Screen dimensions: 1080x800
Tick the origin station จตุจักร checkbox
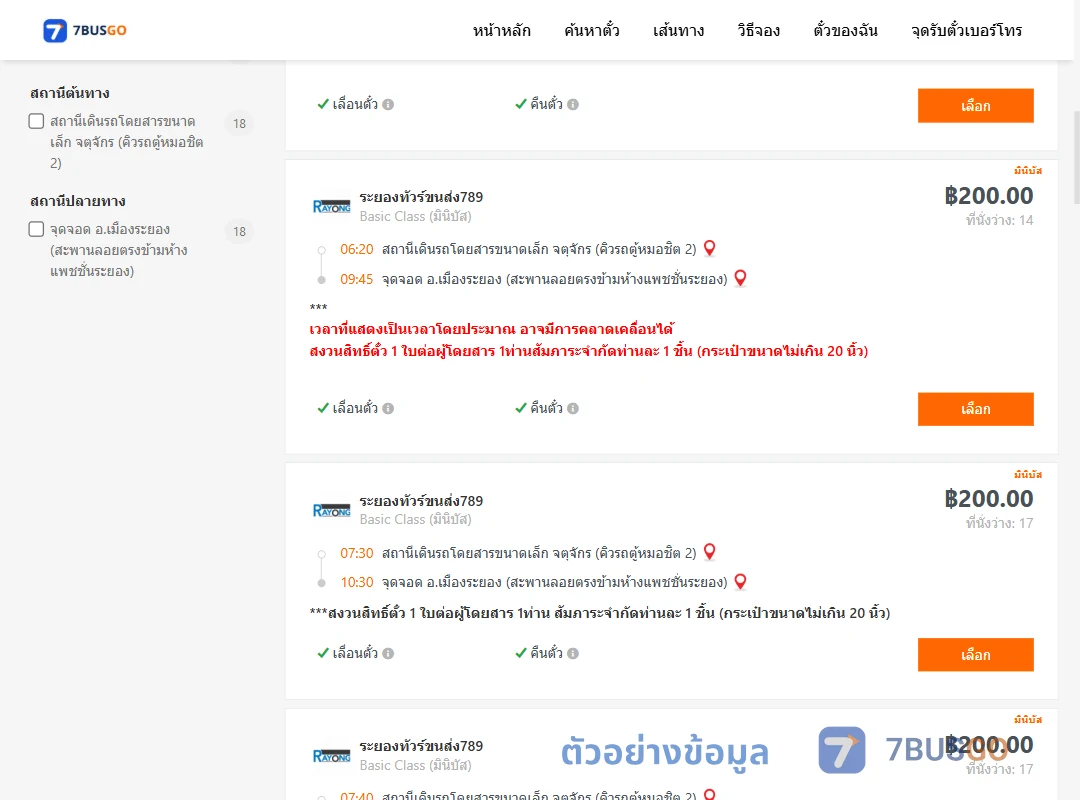pos(37,121)
